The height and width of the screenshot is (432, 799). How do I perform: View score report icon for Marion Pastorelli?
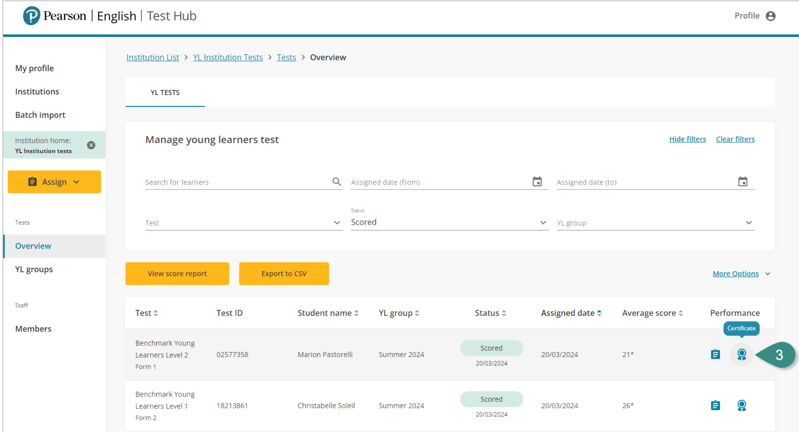click(715, 355)
